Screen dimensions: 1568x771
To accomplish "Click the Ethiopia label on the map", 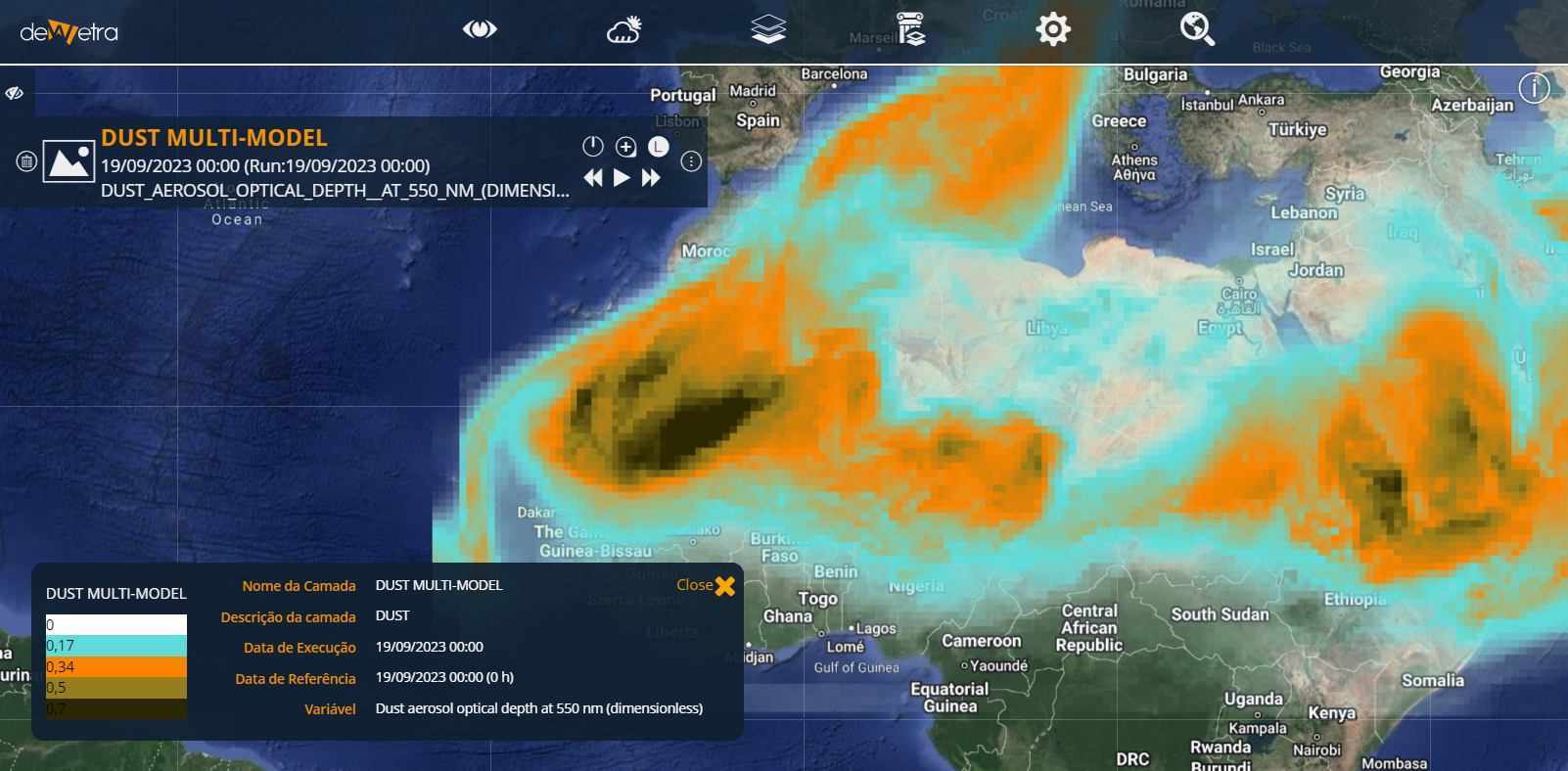I will (1356, 599).
